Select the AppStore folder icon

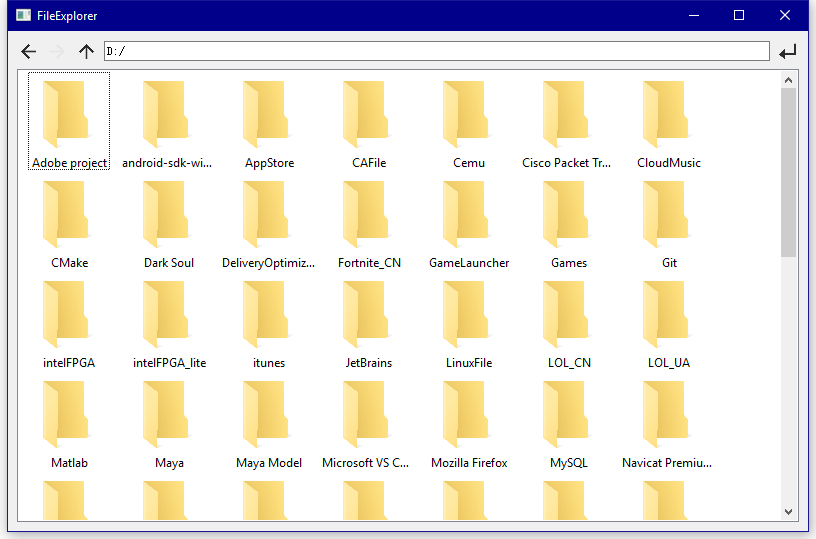coord(265,114)
